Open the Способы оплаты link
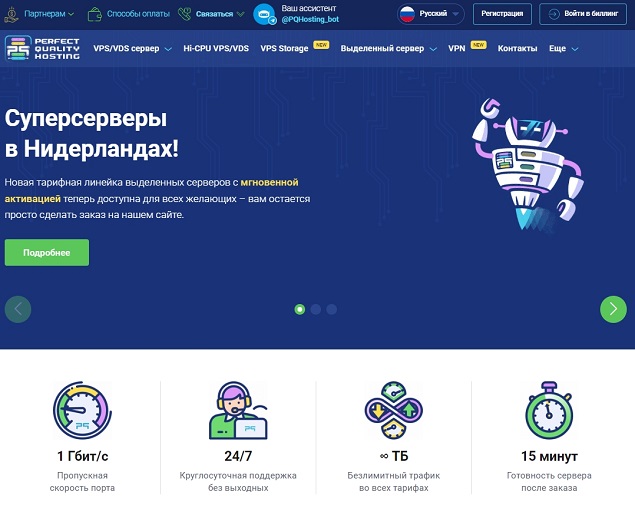This screenshot has height=515, width=635. pyautogui.click(x=138, y=14)
